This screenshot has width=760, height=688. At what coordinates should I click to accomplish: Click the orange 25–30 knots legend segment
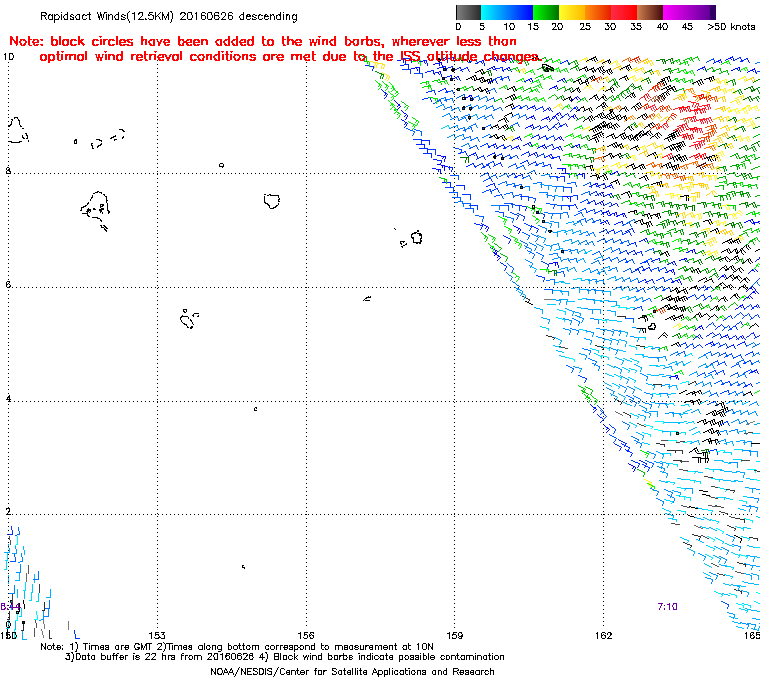click(x=598, y=12)
